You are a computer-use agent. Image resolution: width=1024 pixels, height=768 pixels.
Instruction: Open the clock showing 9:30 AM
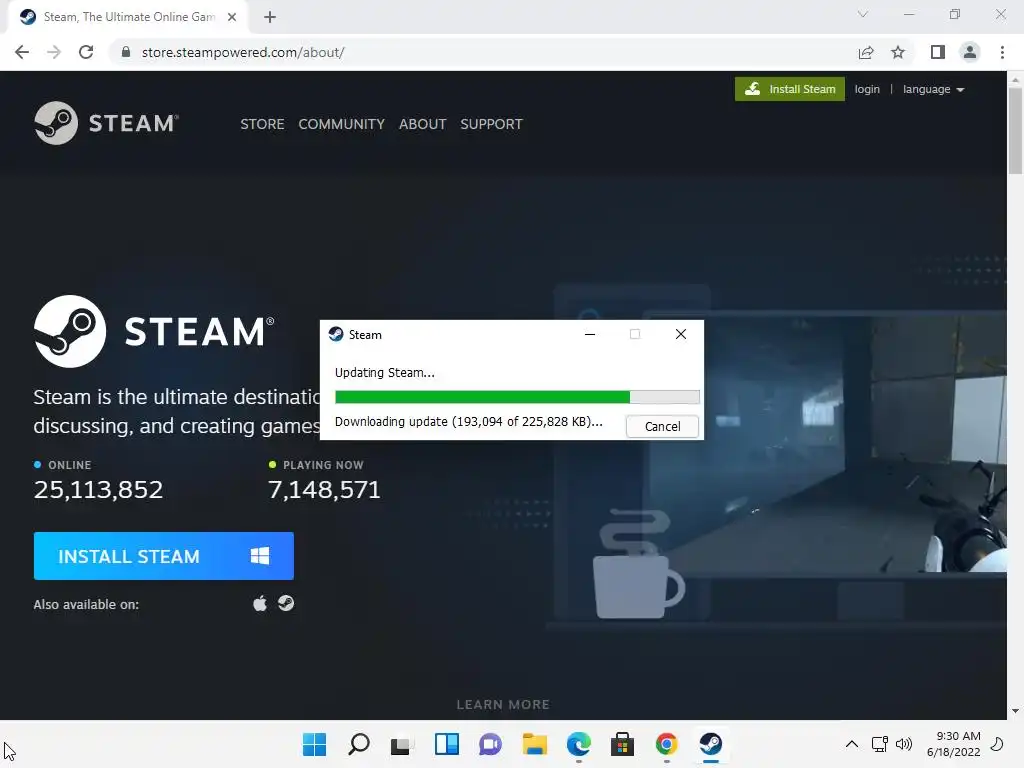click(x=953, y=744)
